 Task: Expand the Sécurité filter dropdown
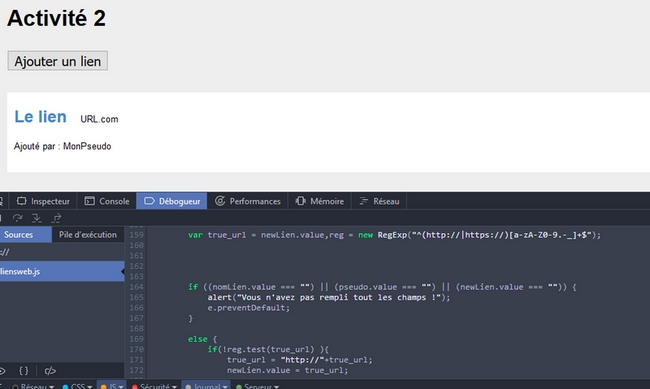pos(154,386)
